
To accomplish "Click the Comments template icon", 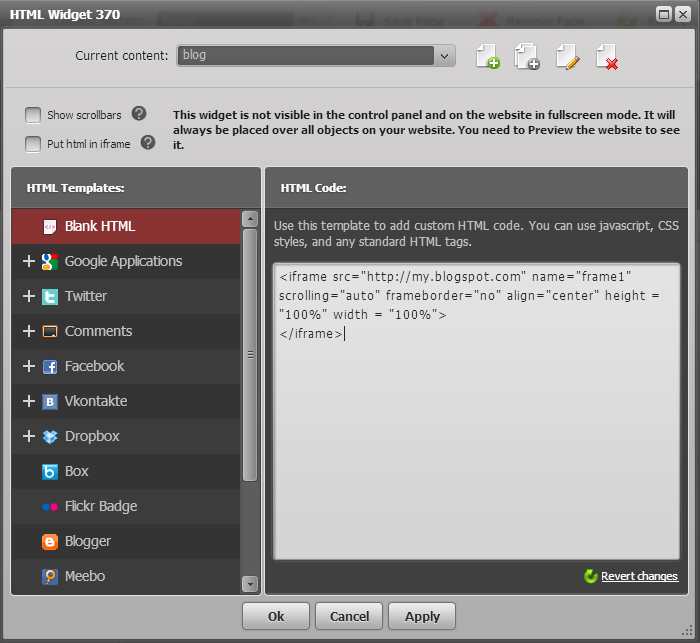I will click(50, 331).
